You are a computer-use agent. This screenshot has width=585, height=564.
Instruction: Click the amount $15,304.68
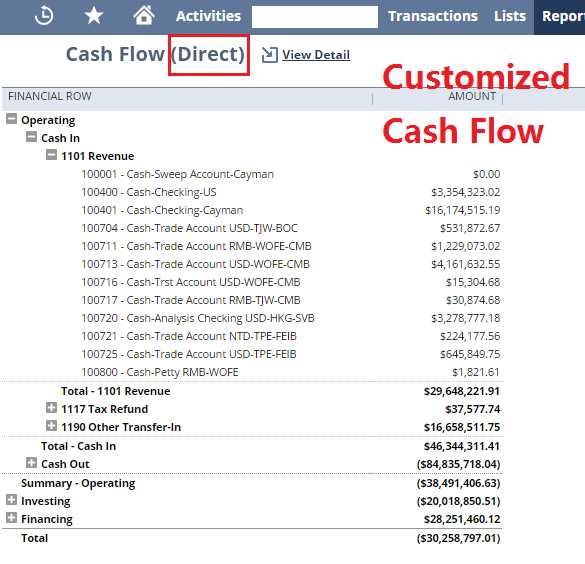[x=473, y=282]
